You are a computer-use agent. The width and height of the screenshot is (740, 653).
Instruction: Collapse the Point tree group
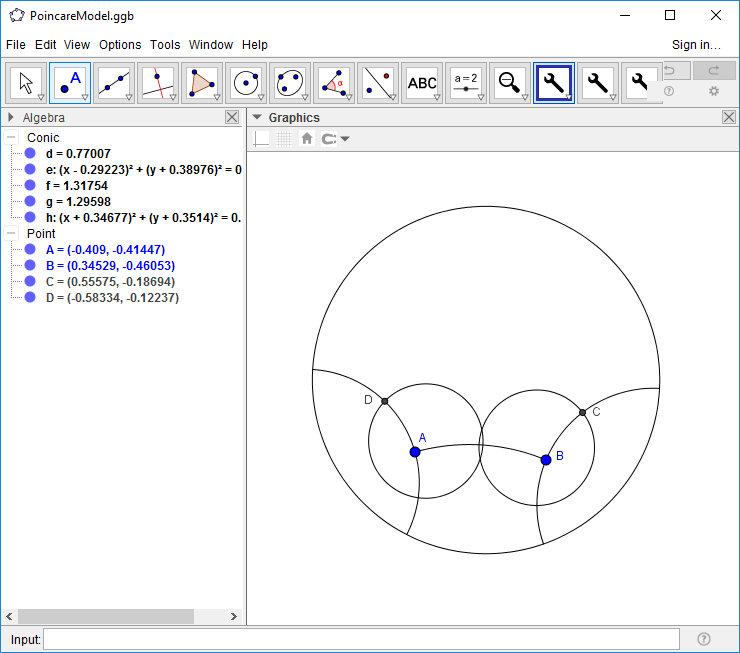(x=11, y=234)
